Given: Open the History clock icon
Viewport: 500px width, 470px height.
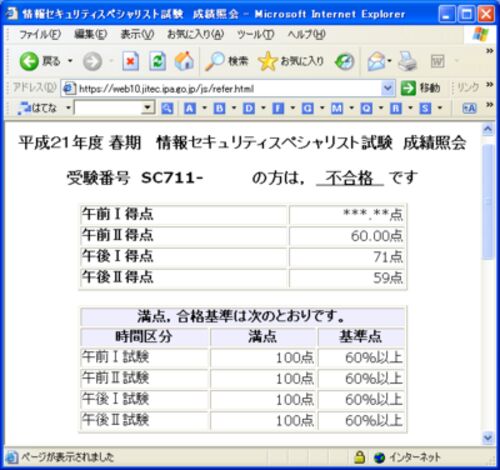Looking at the screenshot, I should [344, 62].
